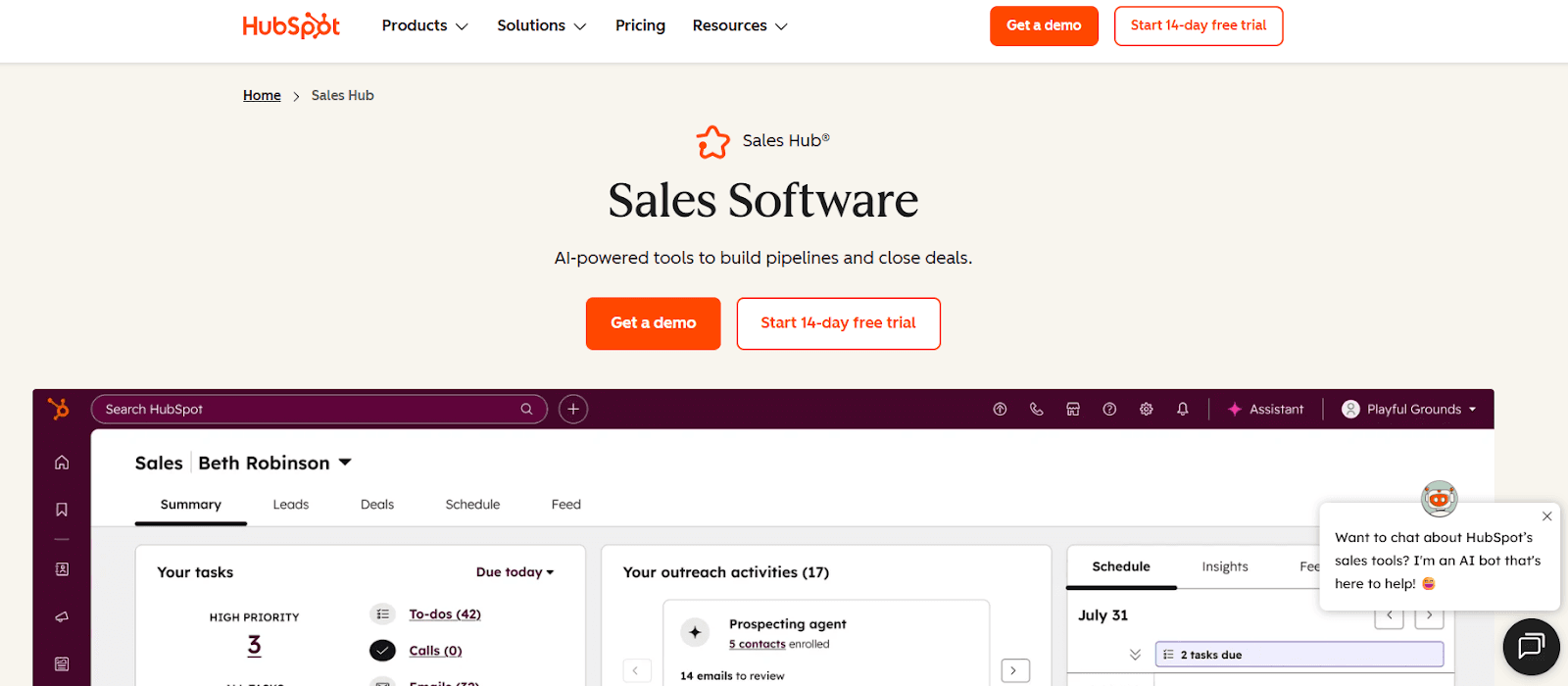Expand the Resources menu
The image size is (1568, 686).
click(x=740, y=25)
